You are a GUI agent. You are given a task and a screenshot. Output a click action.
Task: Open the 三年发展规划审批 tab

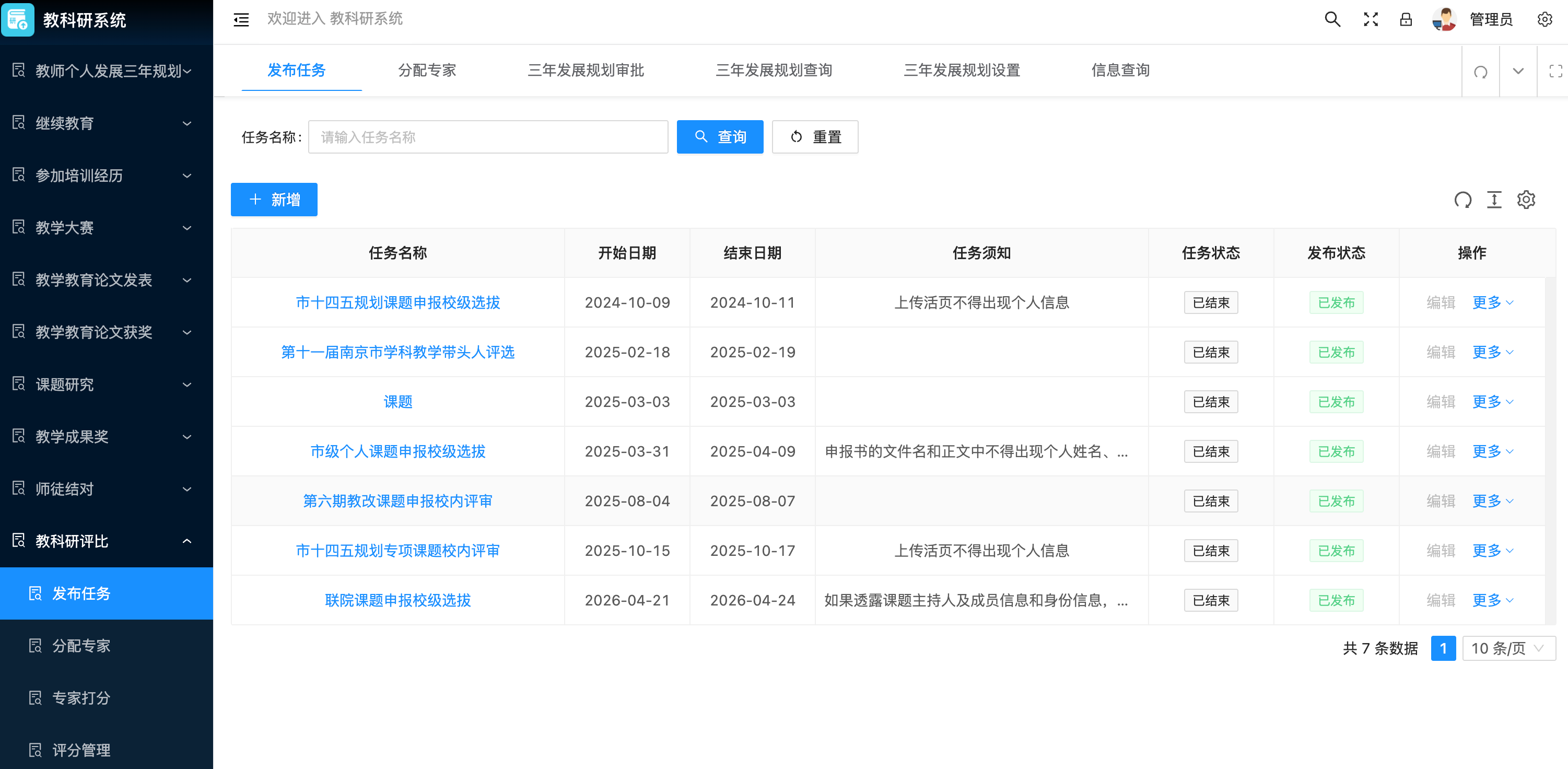586,70
